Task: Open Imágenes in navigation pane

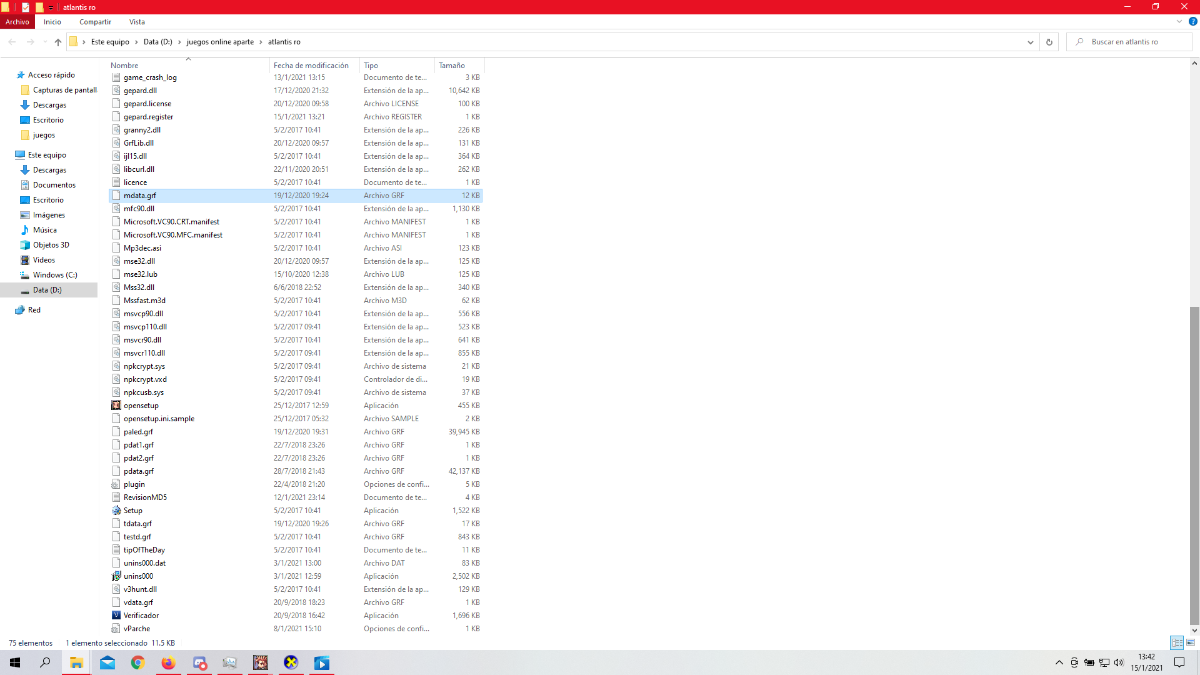Action: tap(49, 215)
